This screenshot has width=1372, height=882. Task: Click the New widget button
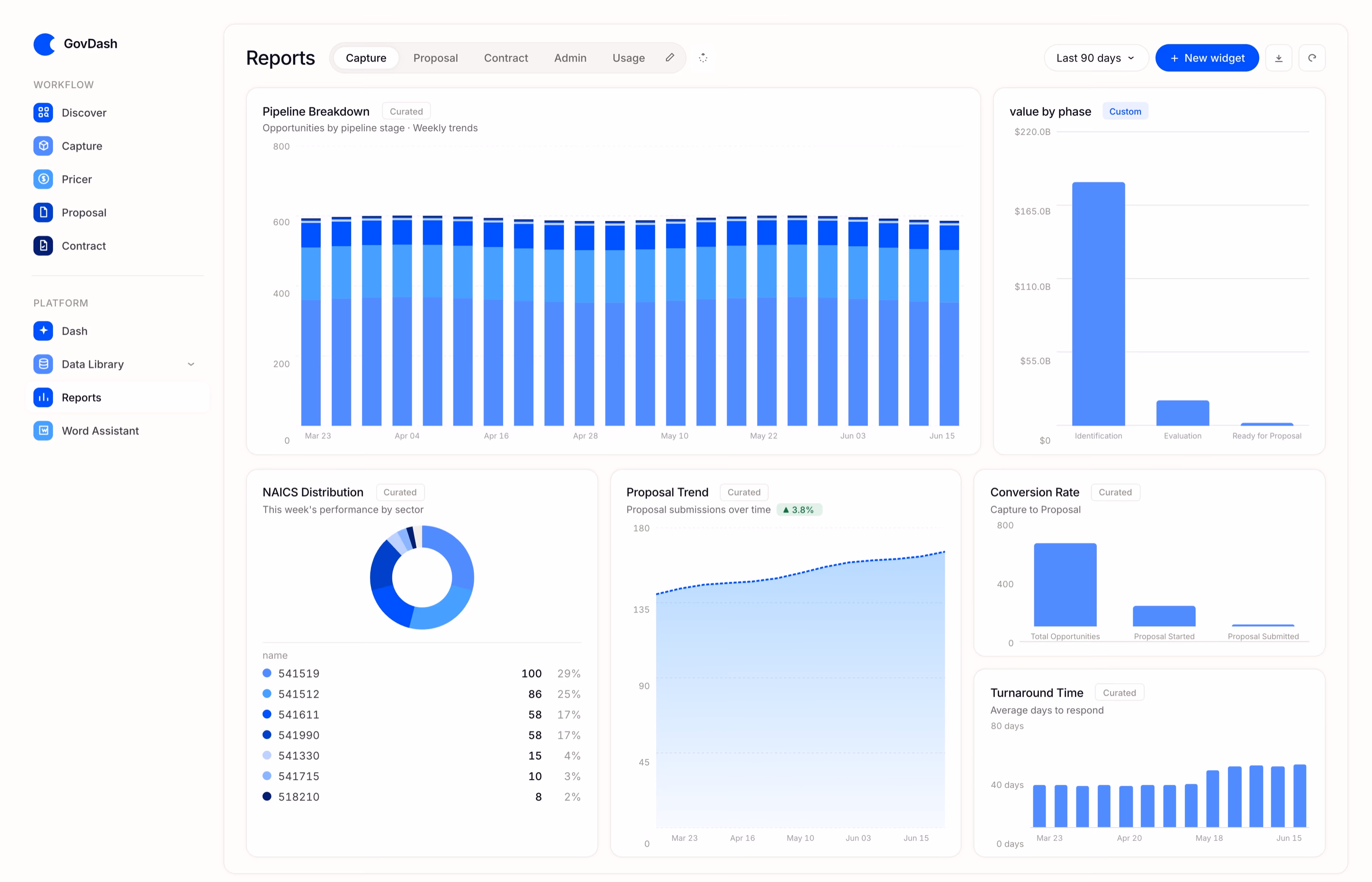[1207, 58]
